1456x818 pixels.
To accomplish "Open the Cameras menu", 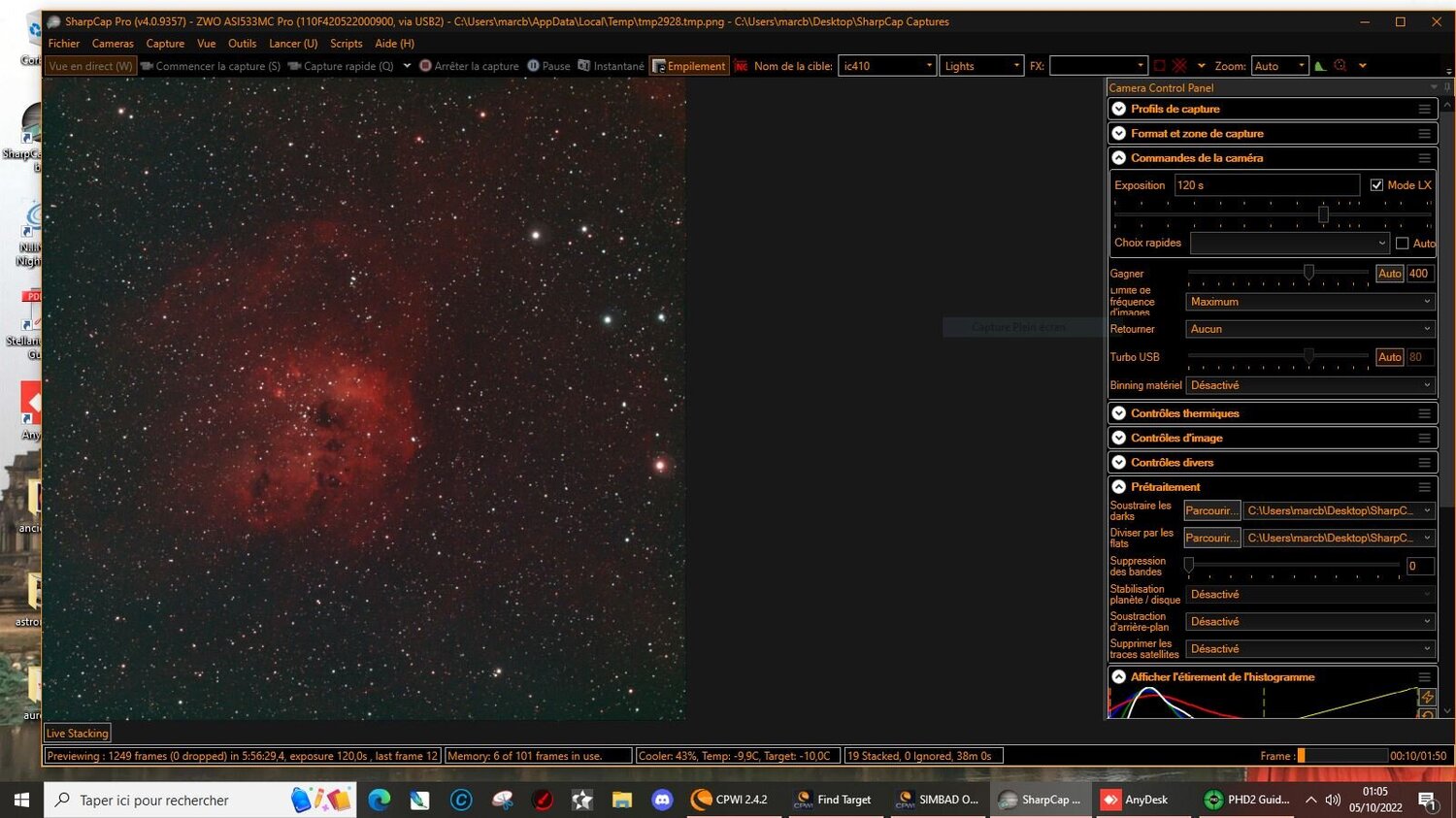I will tap(113, 43).
